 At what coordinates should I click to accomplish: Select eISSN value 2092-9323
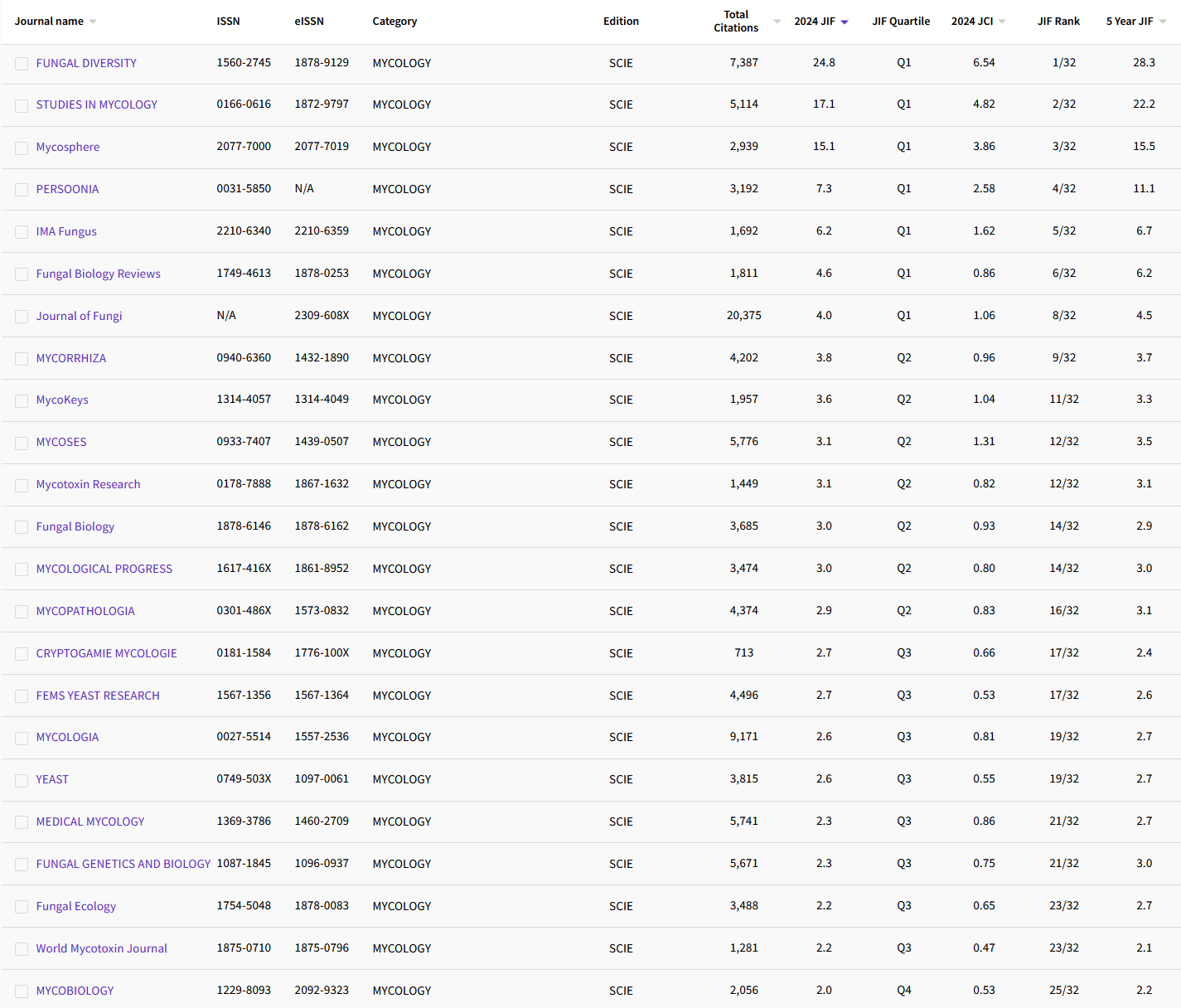(322, 990)
